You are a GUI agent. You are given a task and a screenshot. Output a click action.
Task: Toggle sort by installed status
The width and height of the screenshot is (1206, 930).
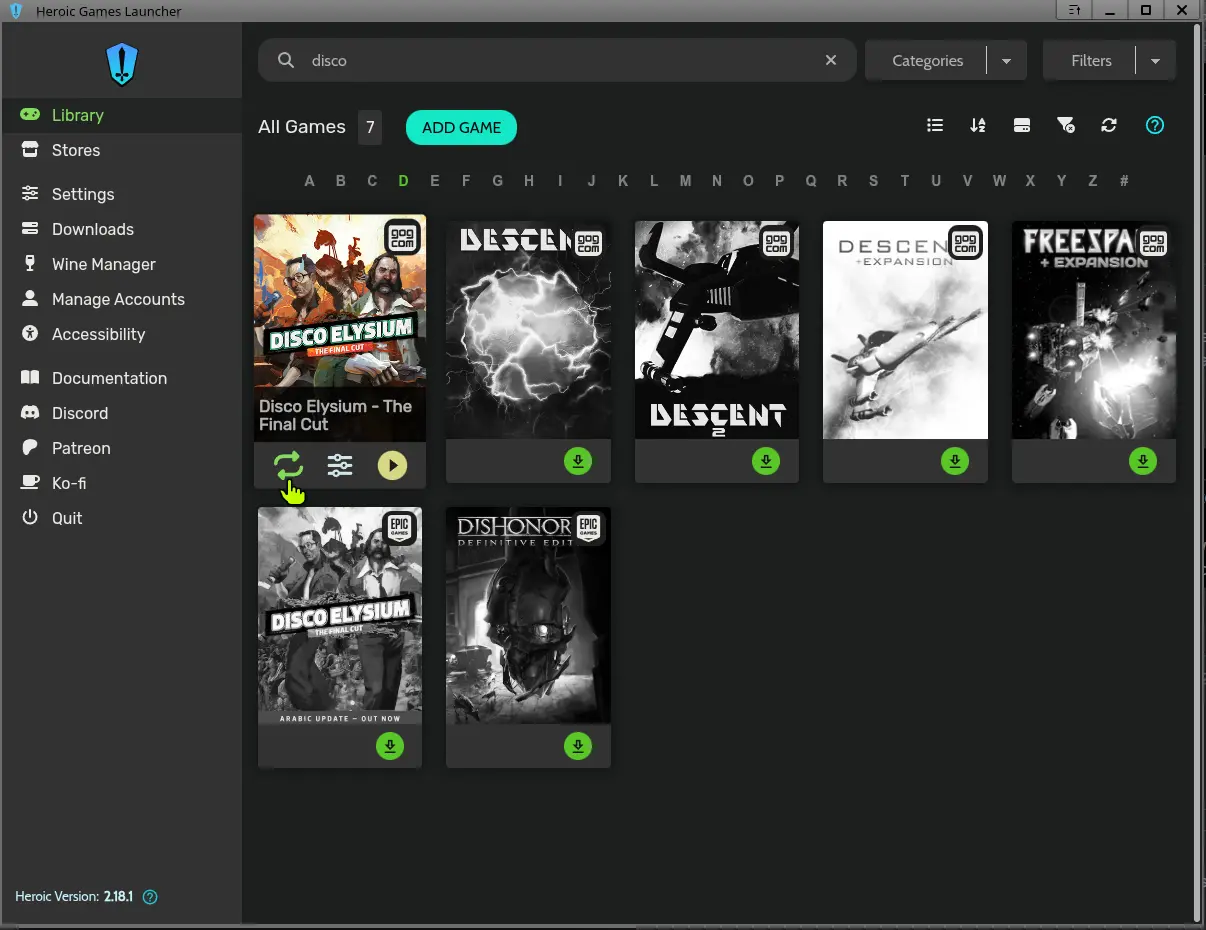[x=1022, y=125]
